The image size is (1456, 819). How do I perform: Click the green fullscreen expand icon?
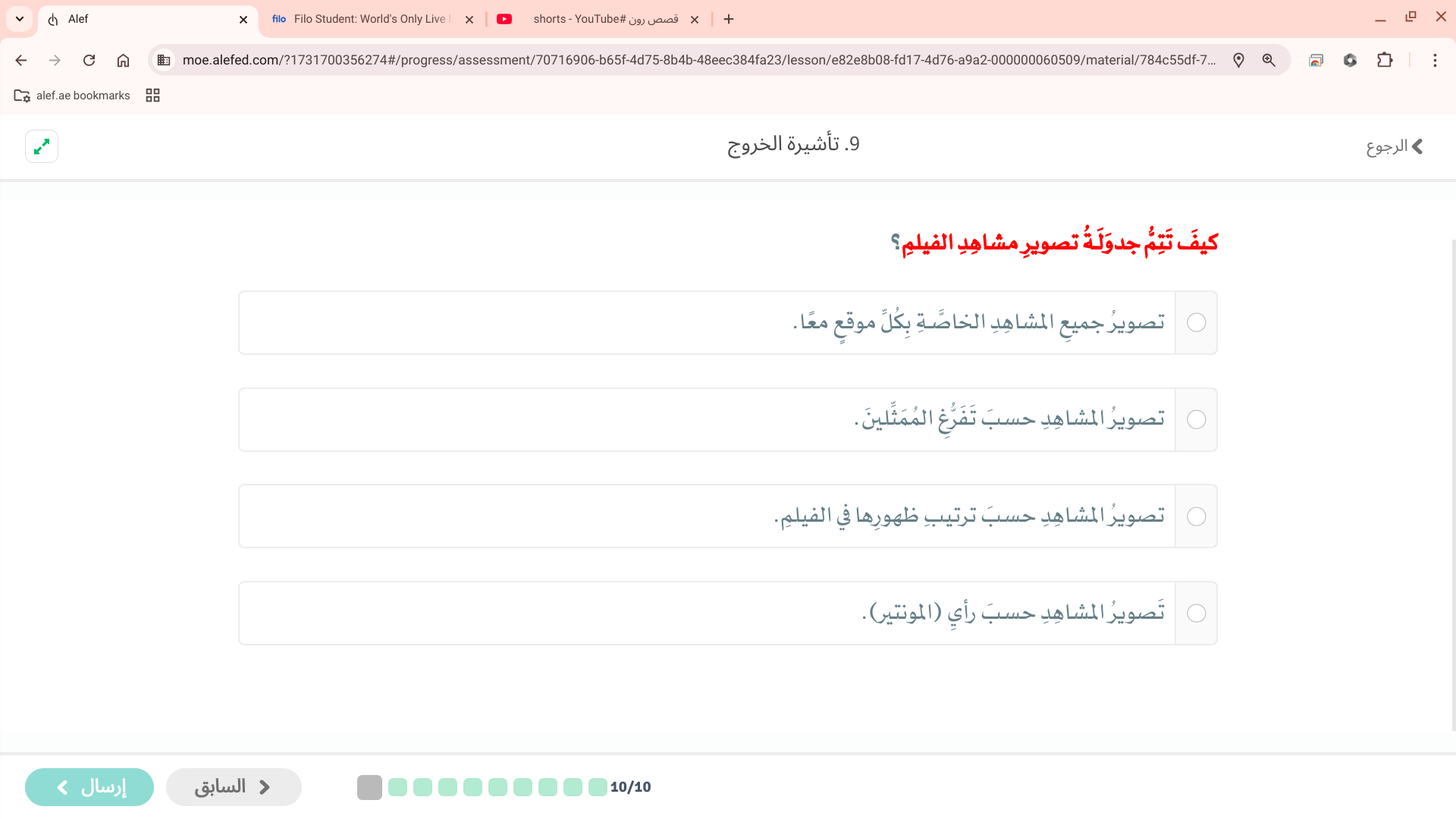(x=42, y=146)
